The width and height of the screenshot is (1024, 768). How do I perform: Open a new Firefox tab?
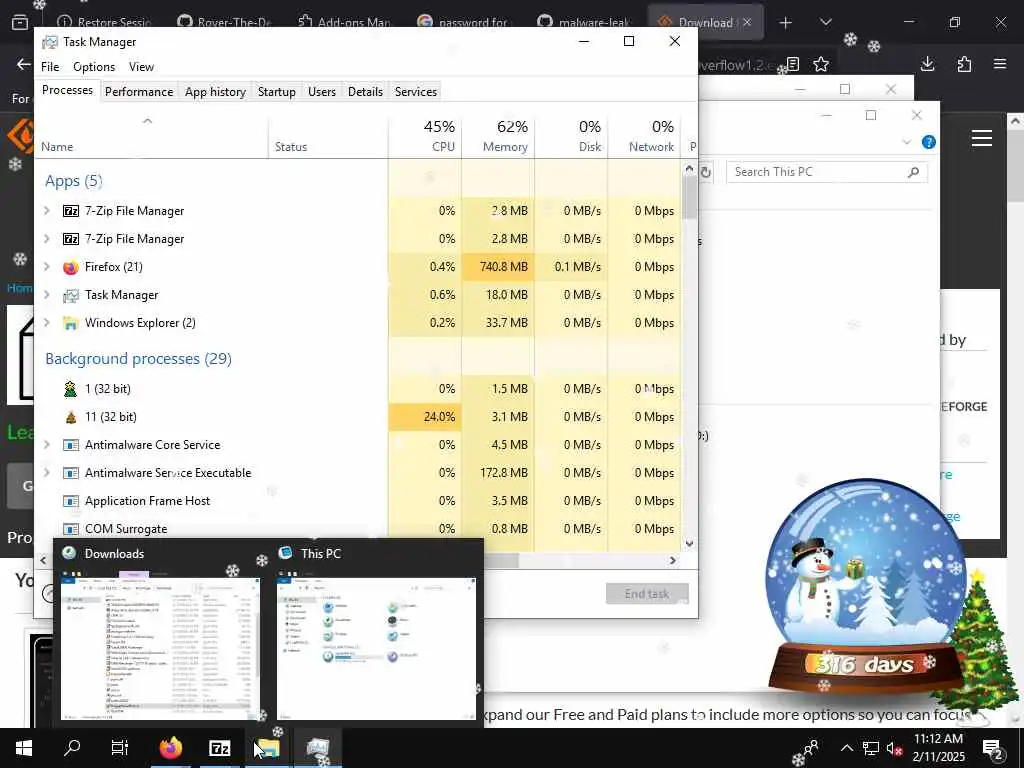786,23
